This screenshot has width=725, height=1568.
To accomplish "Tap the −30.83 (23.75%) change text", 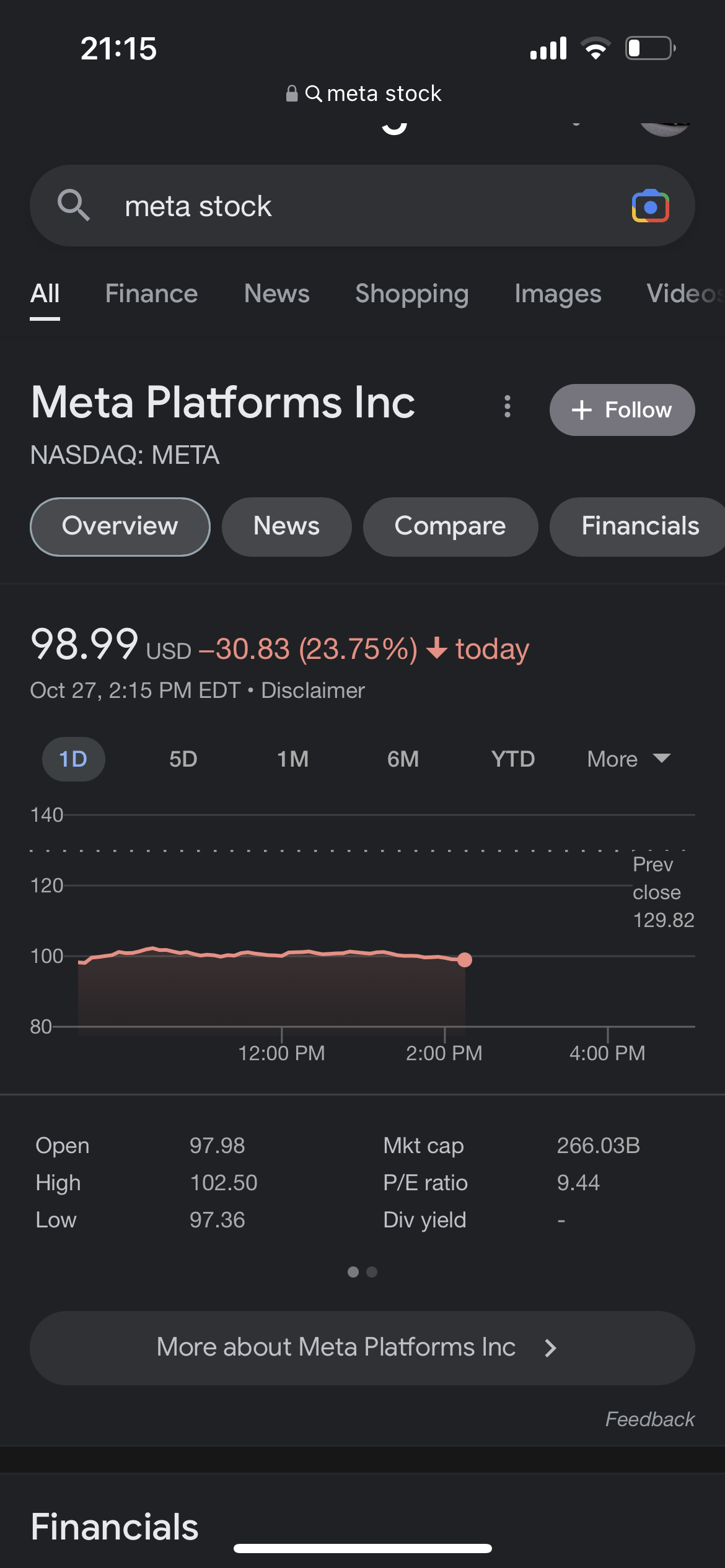I will pos(308,649).
